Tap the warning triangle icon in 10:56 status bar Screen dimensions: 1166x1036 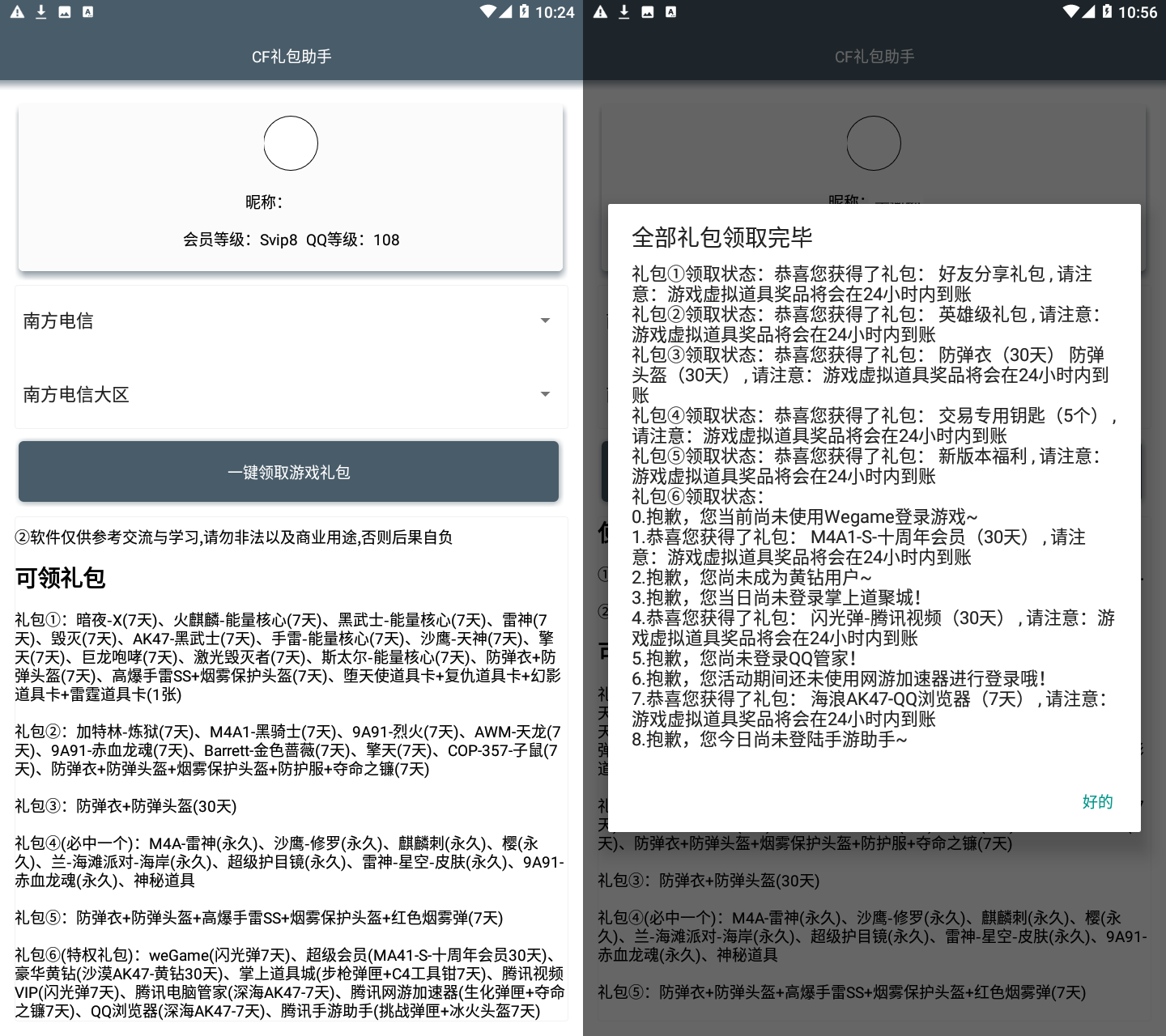(600, 12)
